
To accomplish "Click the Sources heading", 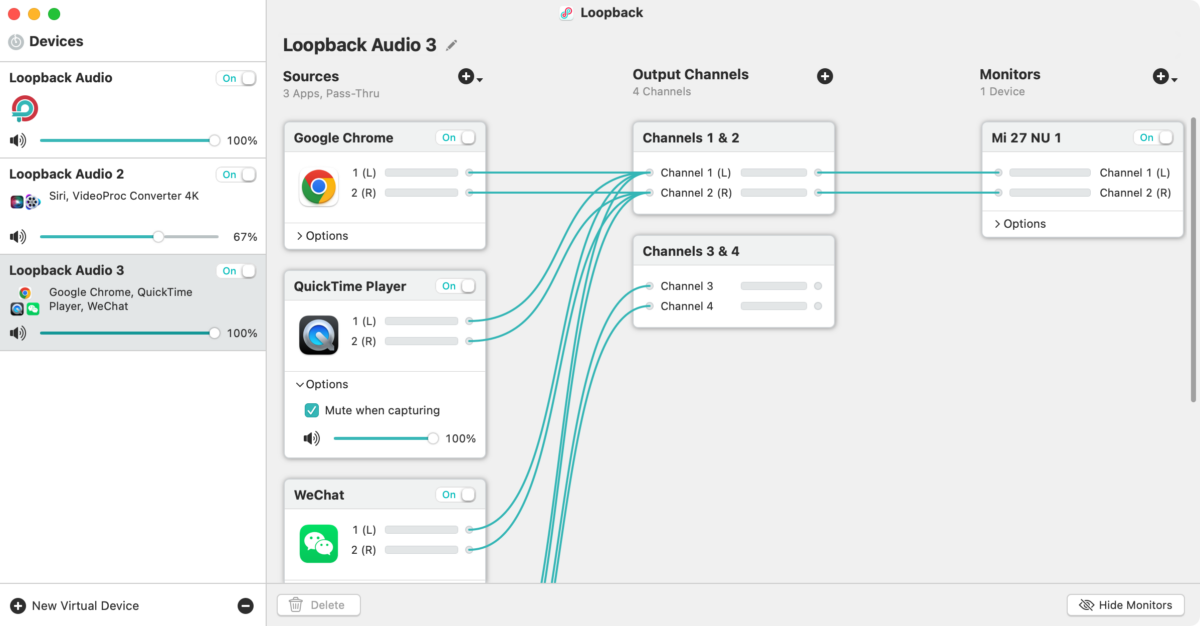I will [311, 76].
